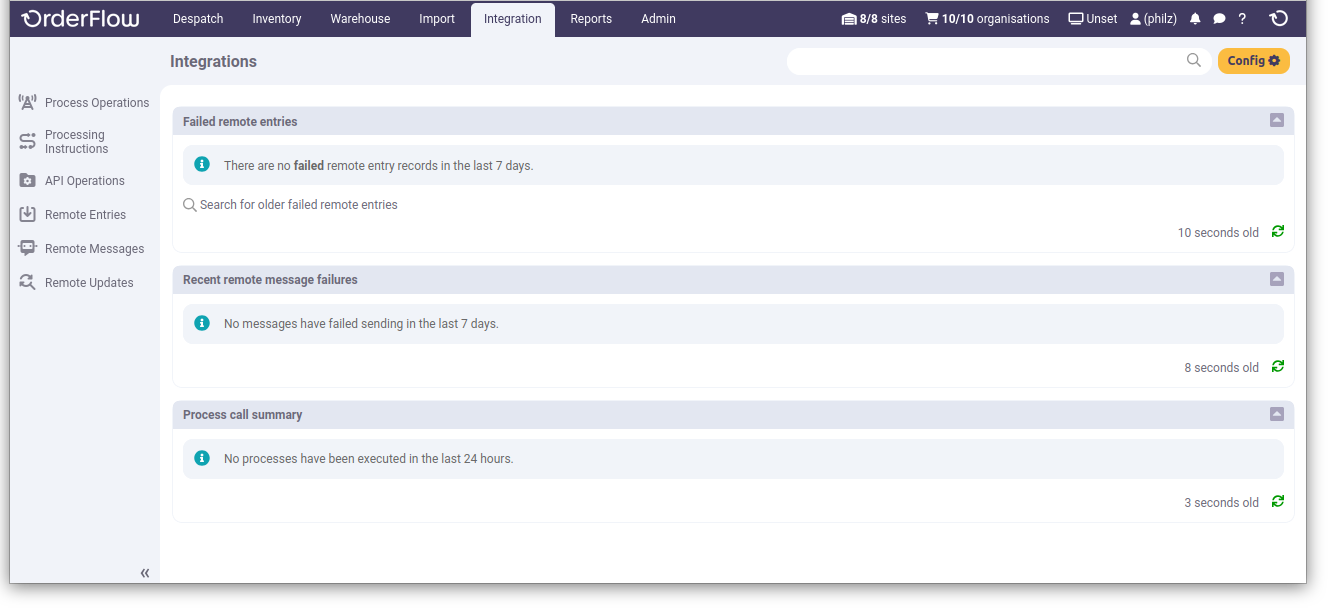The image size is (1332, 612).
Task: Refresh the Process call summary panel
Action: coord(1277,501)
